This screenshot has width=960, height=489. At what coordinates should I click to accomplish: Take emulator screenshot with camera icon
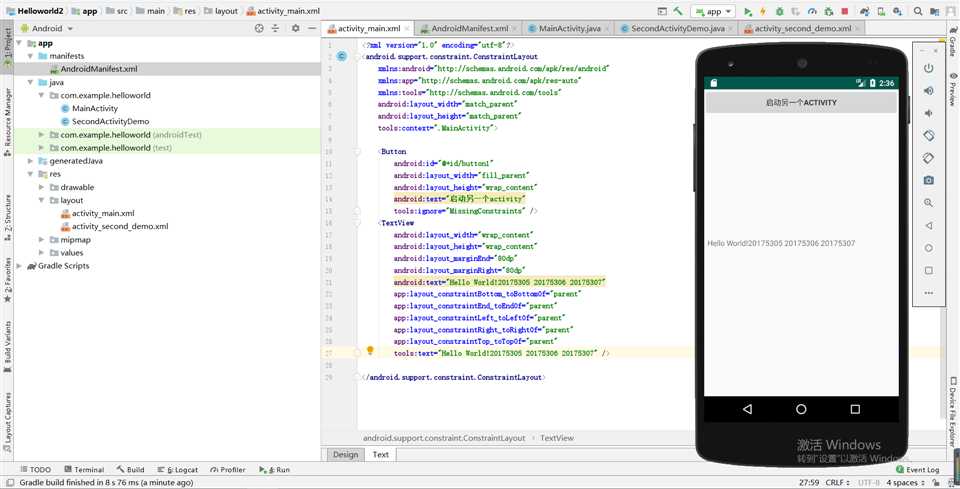[929, 181]
